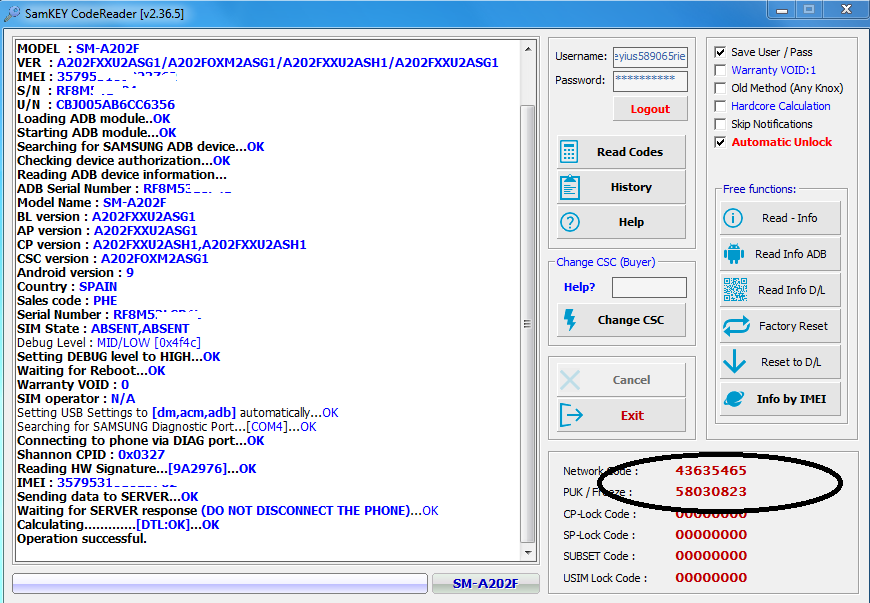Click the 'MODEL : SM-A202F' first log line
Screen dimensions: 870x603
coord(78,49)
